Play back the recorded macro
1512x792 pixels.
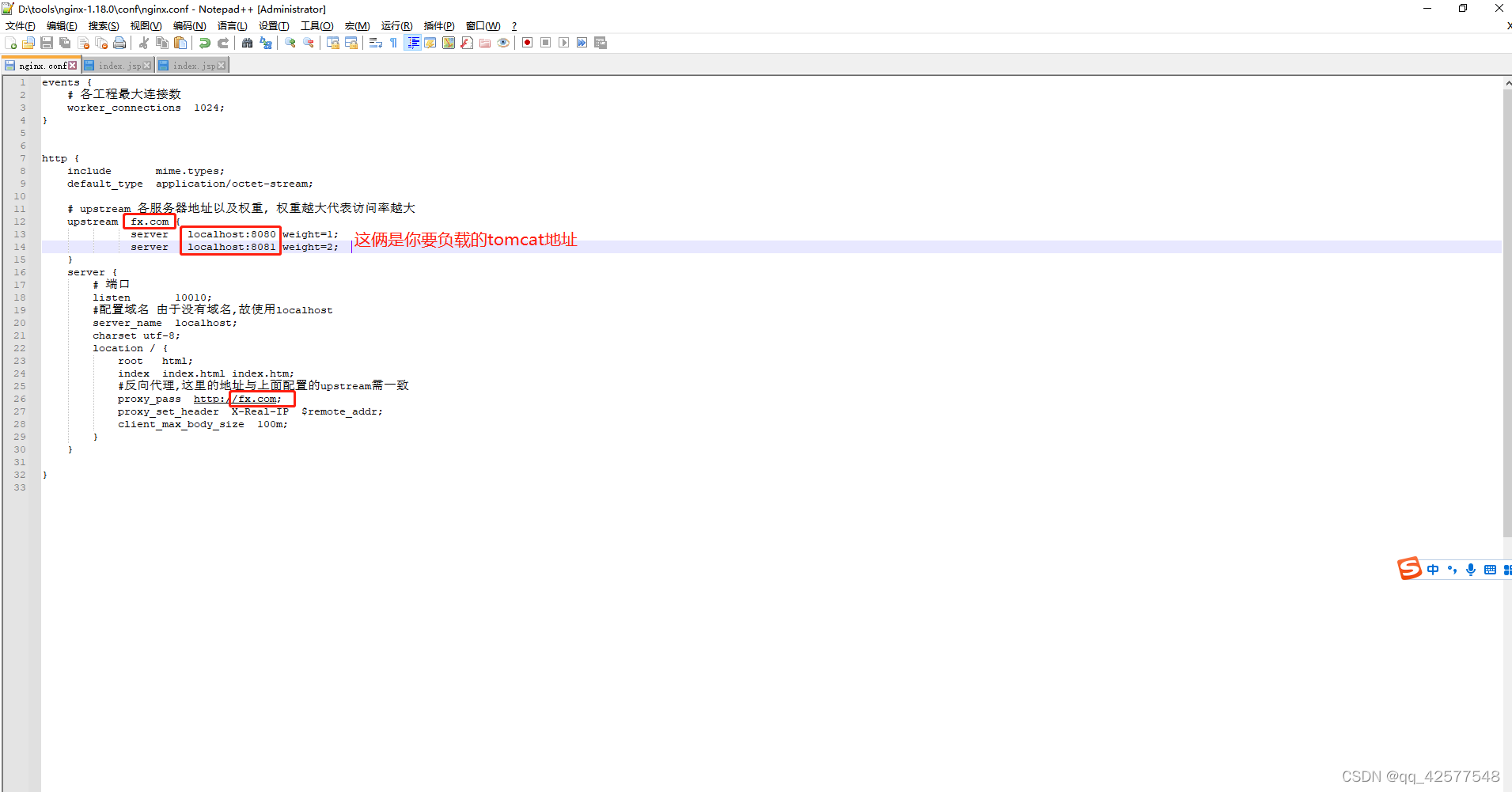point(564,43)
